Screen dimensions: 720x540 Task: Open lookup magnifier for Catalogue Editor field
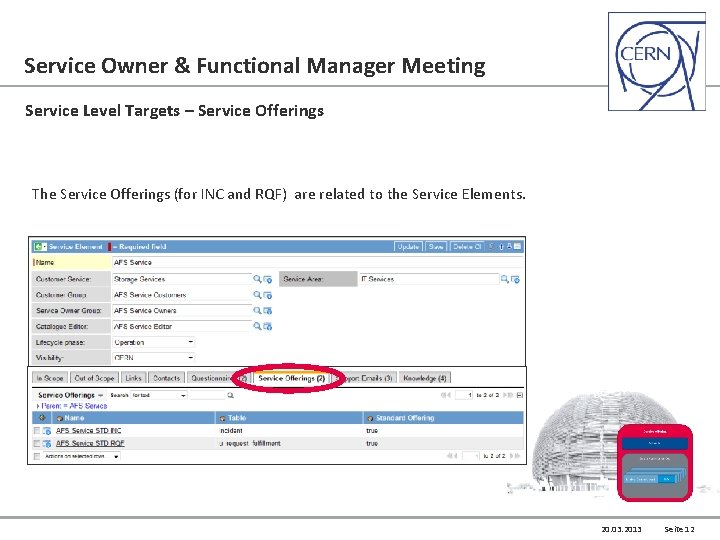point(257,326)
